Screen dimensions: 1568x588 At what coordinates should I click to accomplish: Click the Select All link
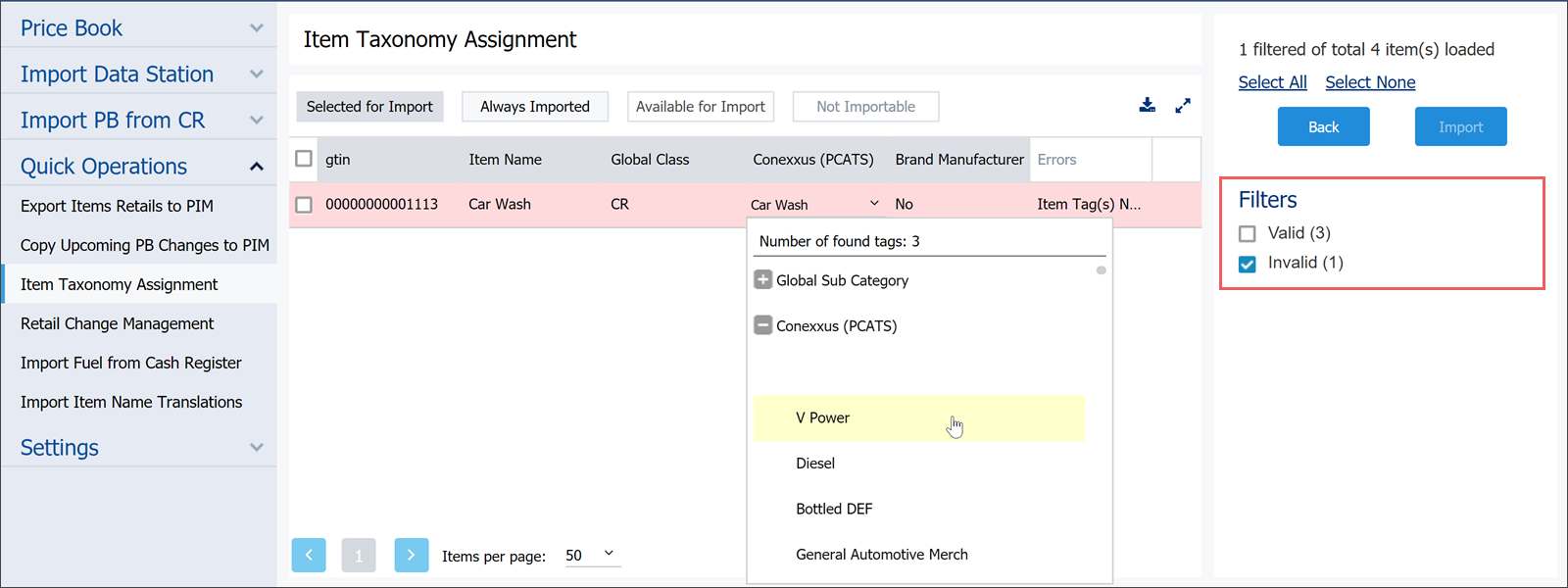(1272, 82)
